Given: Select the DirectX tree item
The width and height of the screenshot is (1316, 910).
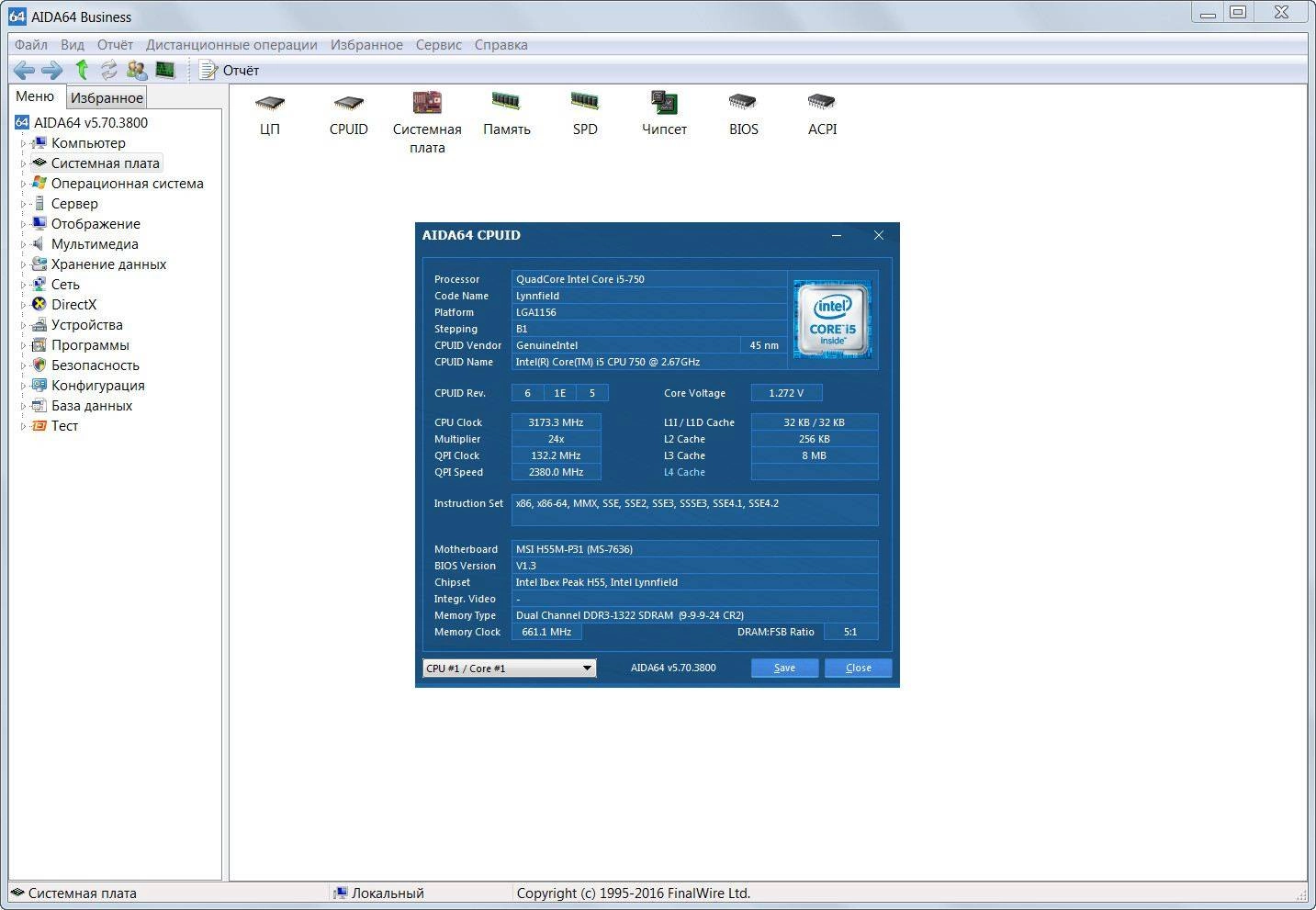Looking at the screenshot, I should [x=73, y=305].
